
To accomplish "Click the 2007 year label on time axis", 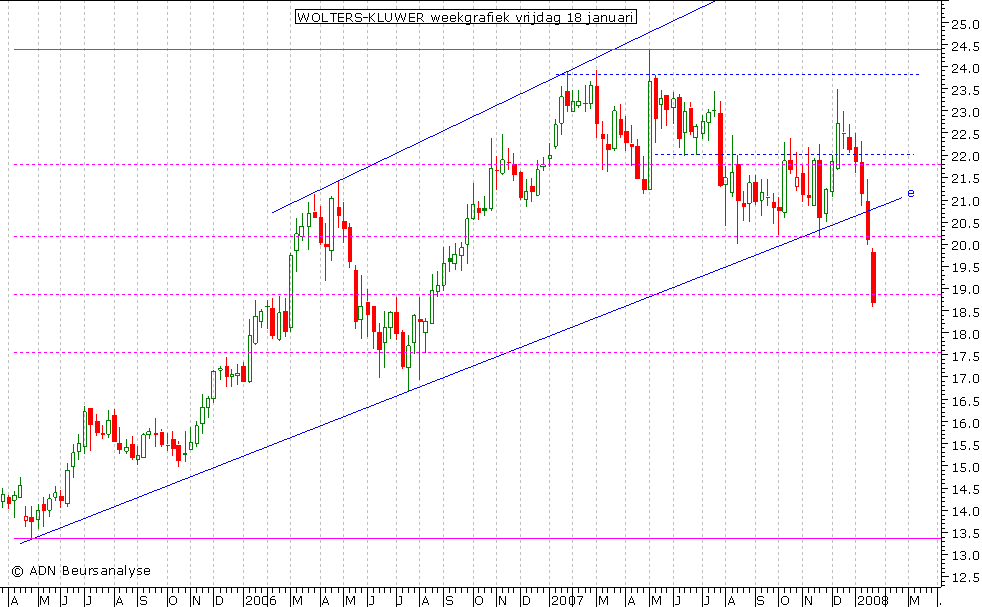I will (x=566, y=601).
